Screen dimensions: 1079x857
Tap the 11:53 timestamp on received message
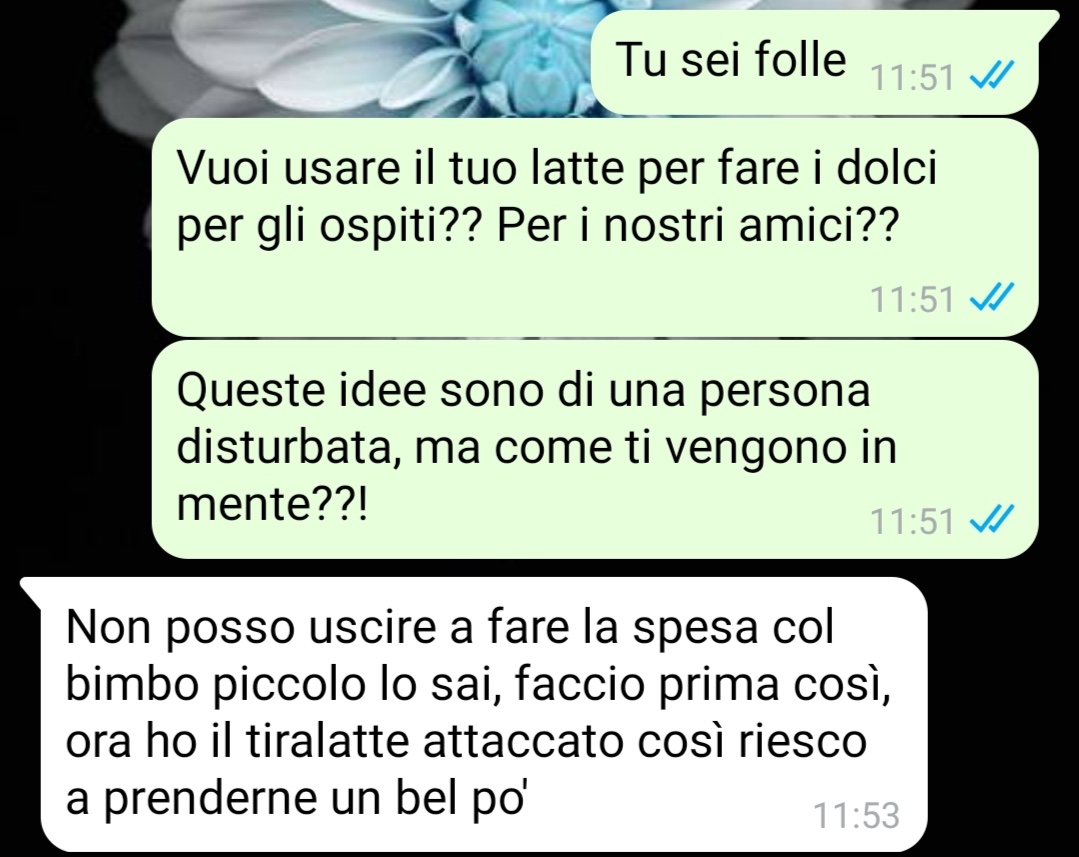(856, 816)
